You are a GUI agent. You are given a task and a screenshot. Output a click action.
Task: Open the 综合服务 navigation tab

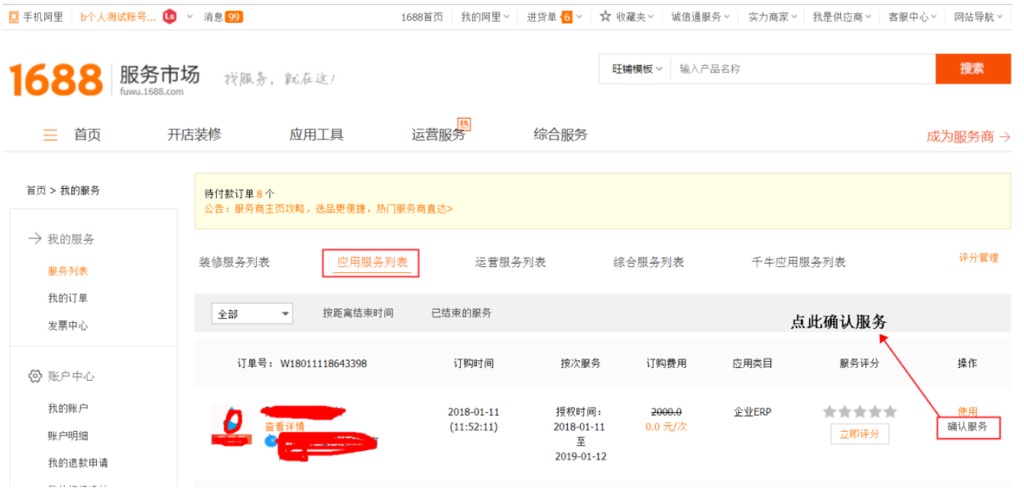click(x=560, y=134)
